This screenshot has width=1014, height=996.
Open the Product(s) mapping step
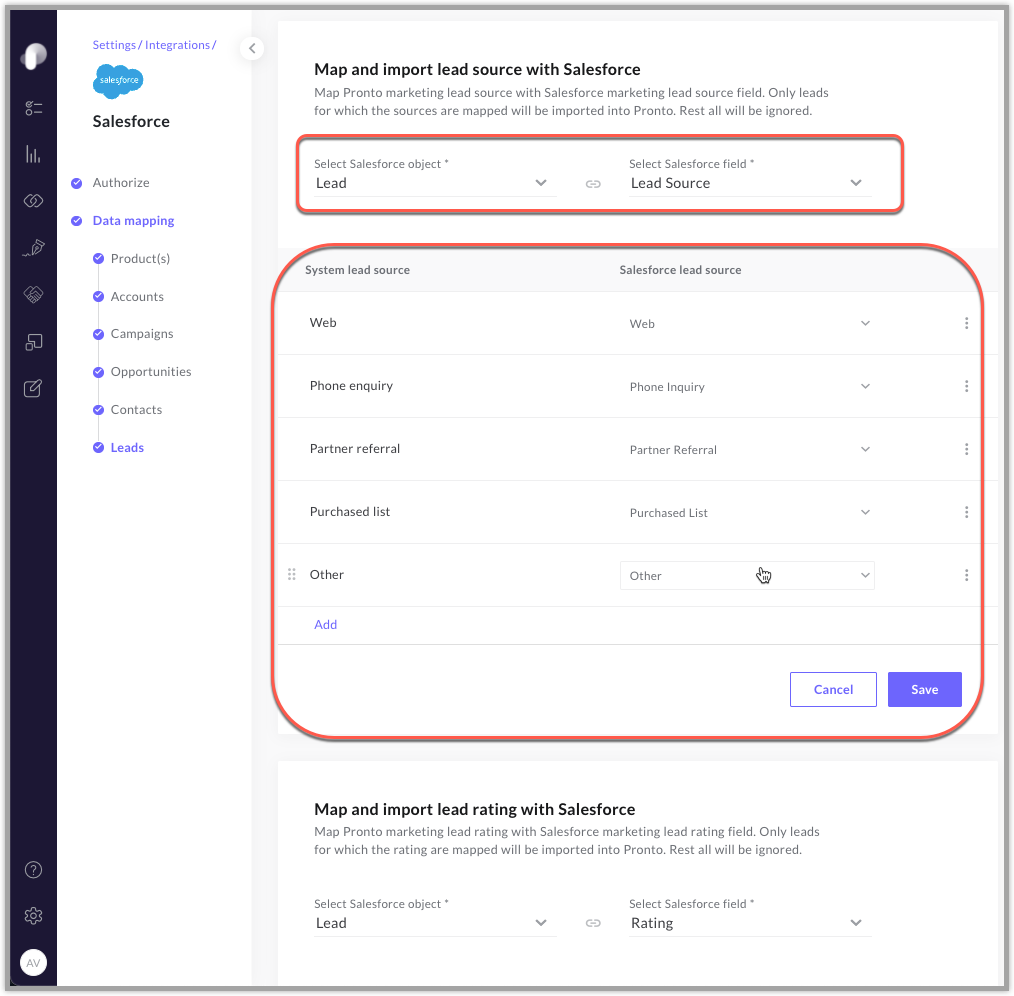coord(140,259)
